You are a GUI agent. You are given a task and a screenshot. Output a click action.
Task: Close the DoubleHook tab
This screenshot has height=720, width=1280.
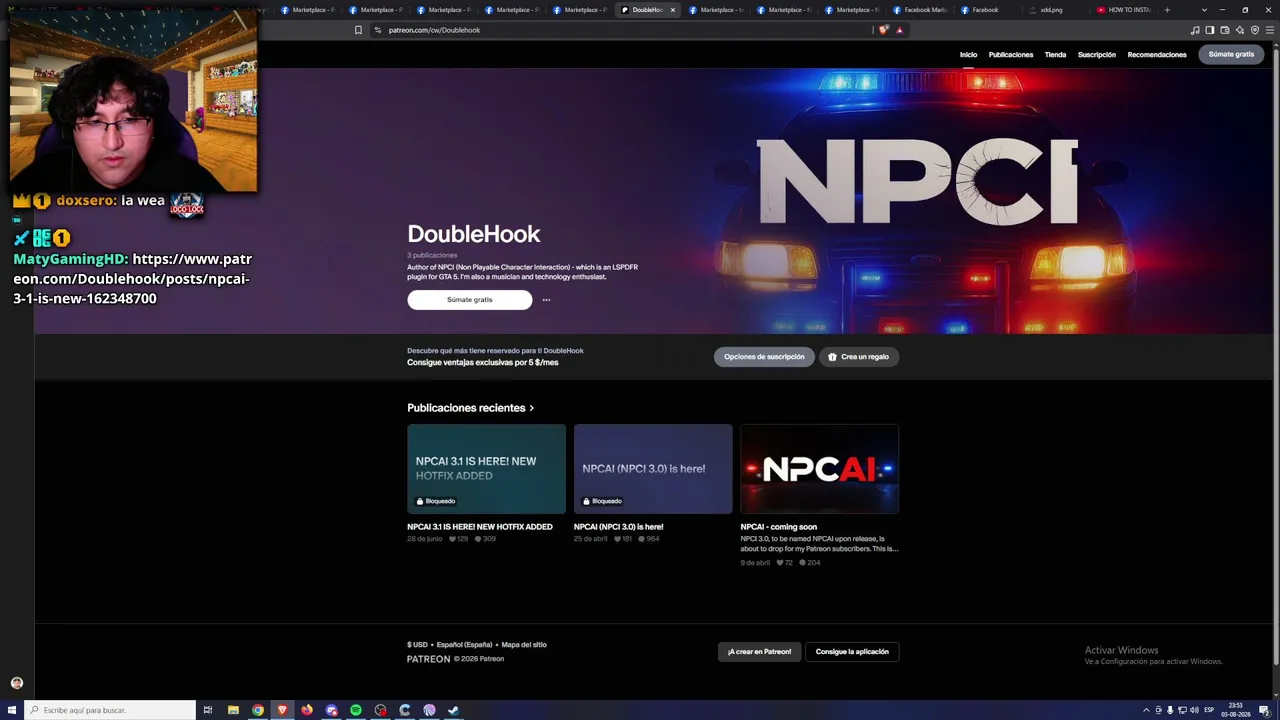tap(673, 10)
